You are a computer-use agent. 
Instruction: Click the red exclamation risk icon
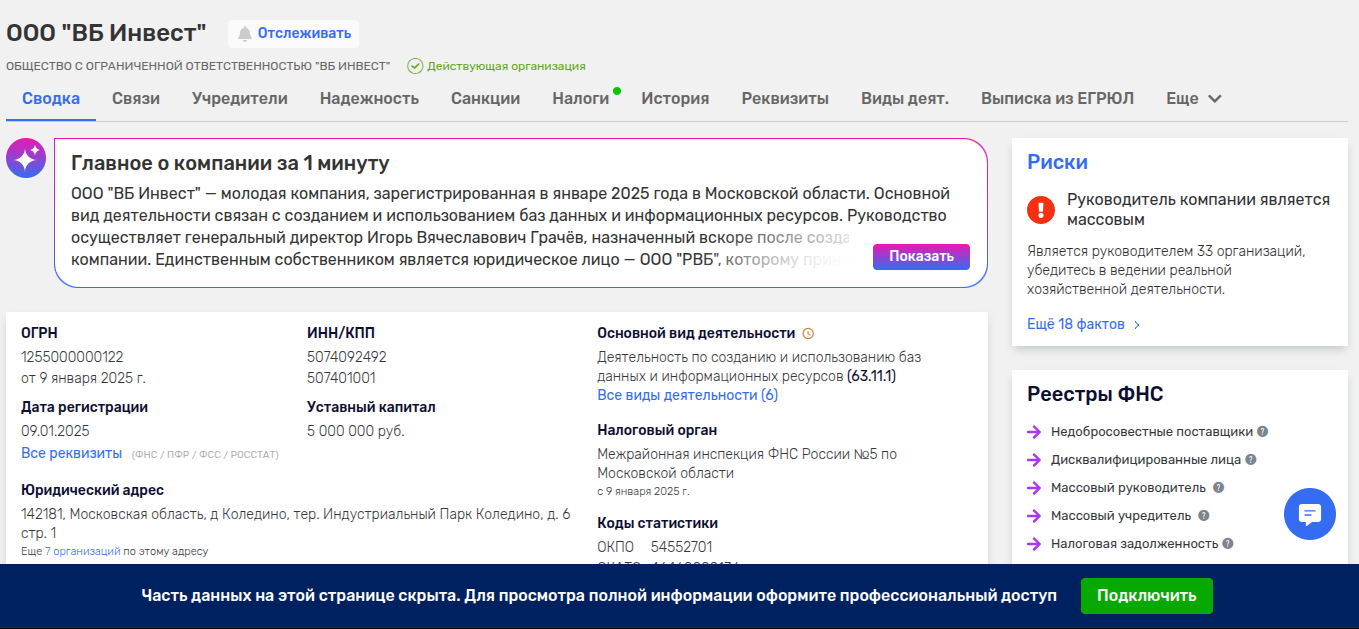point(1041,209)
